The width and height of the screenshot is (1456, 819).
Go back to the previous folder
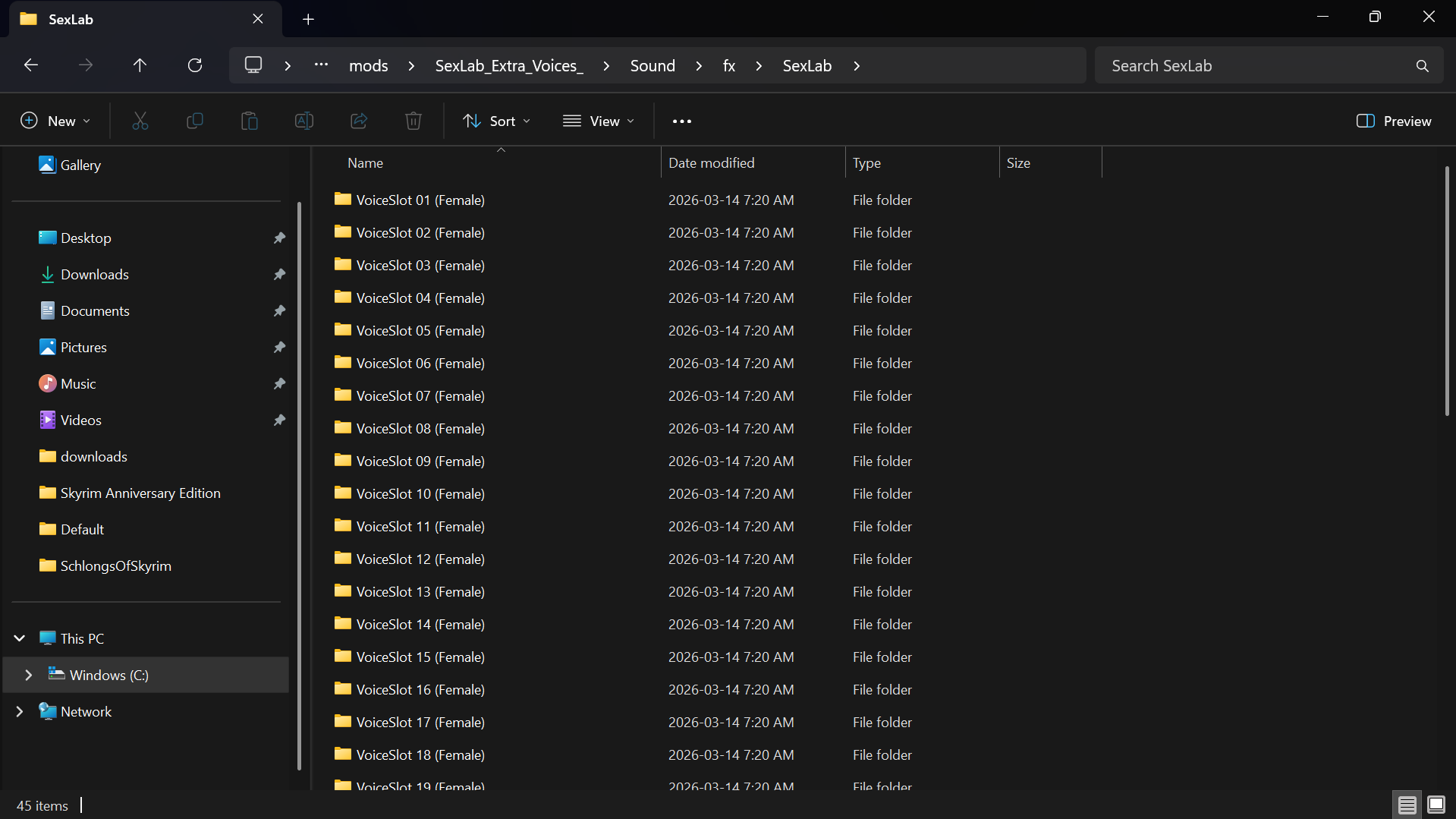pyautogui.click(x=31, y=65)
